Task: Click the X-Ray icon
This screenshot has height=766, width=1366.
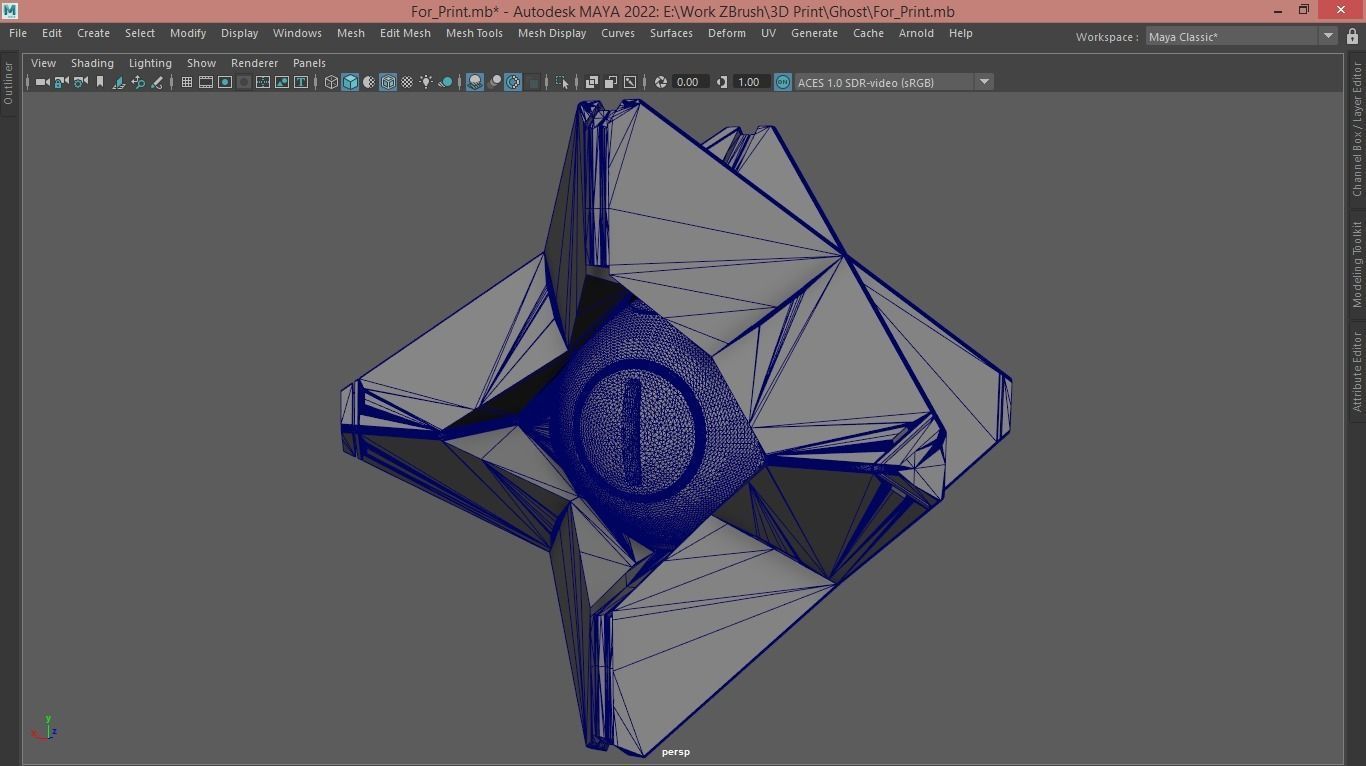Action: coord(592,82)
